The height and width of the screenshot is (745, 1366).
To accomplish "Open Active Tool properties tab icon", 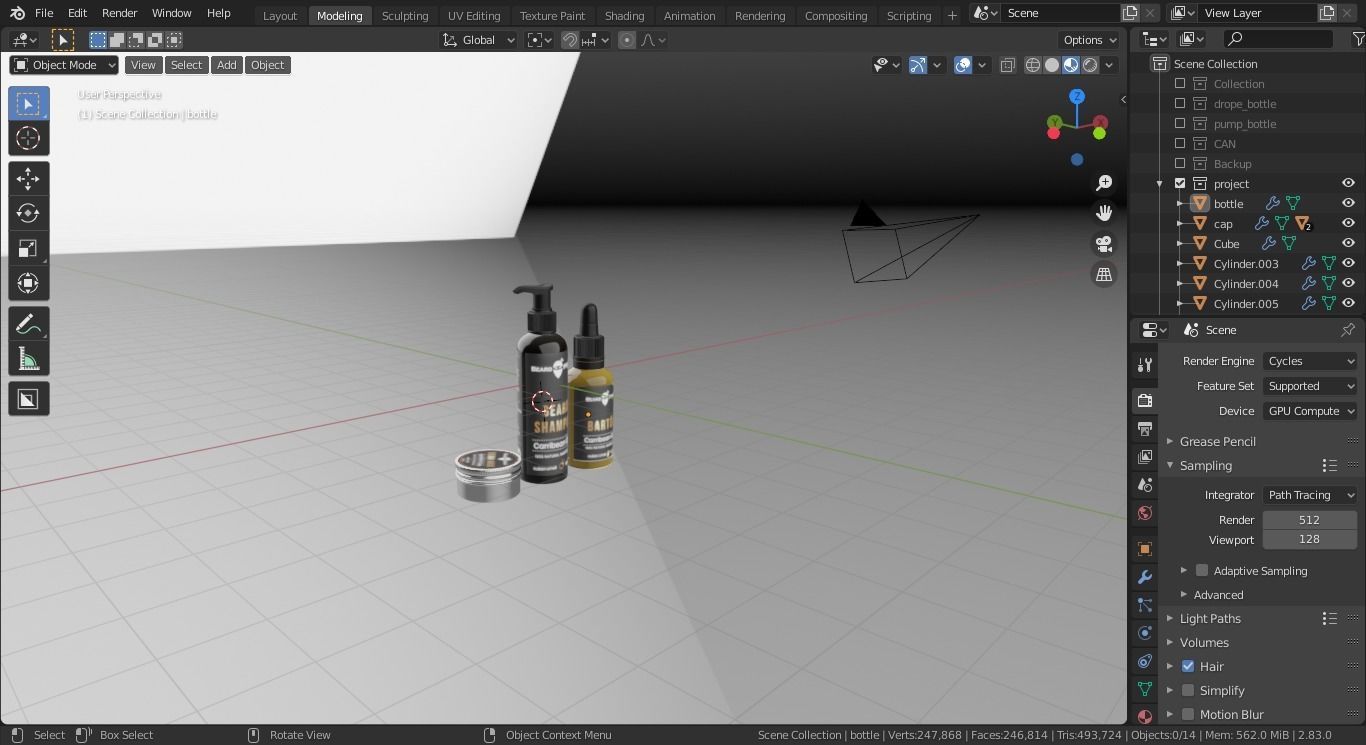I will [x=1145, y=365].
